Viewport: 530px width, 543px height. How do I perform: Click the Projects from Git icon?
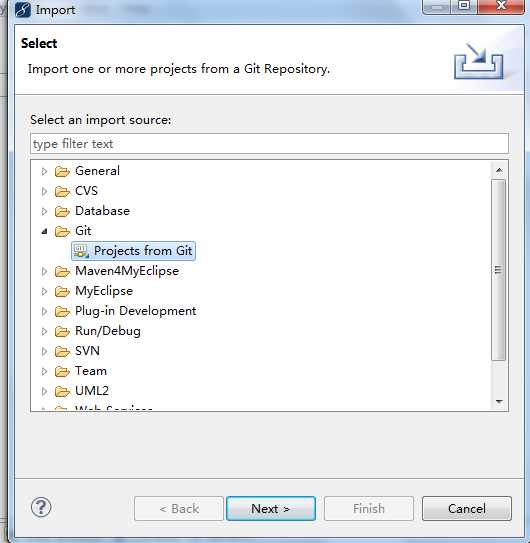tap(81, 251)
